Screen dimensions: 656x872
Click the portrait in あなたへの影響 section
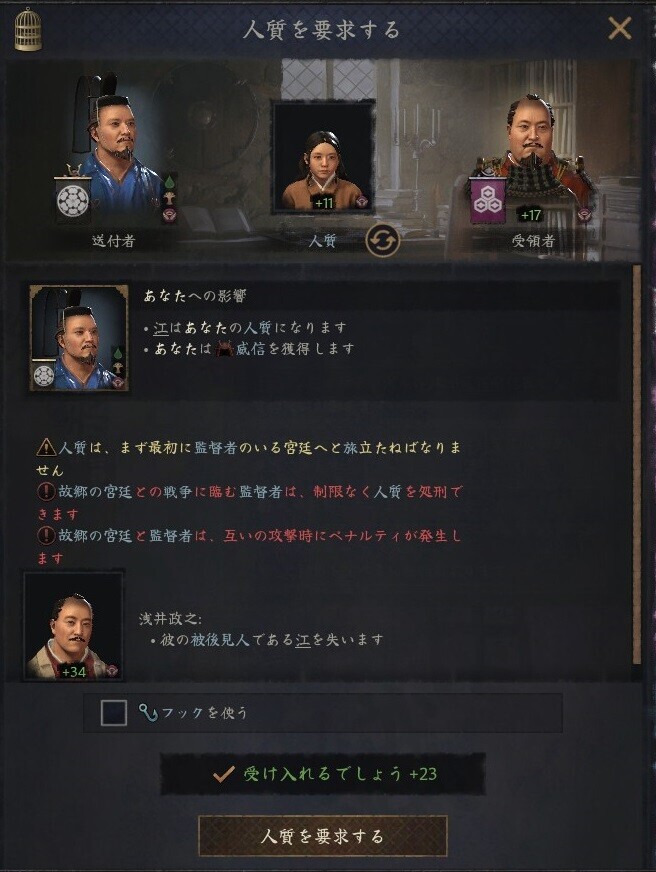tap(79, 338)
